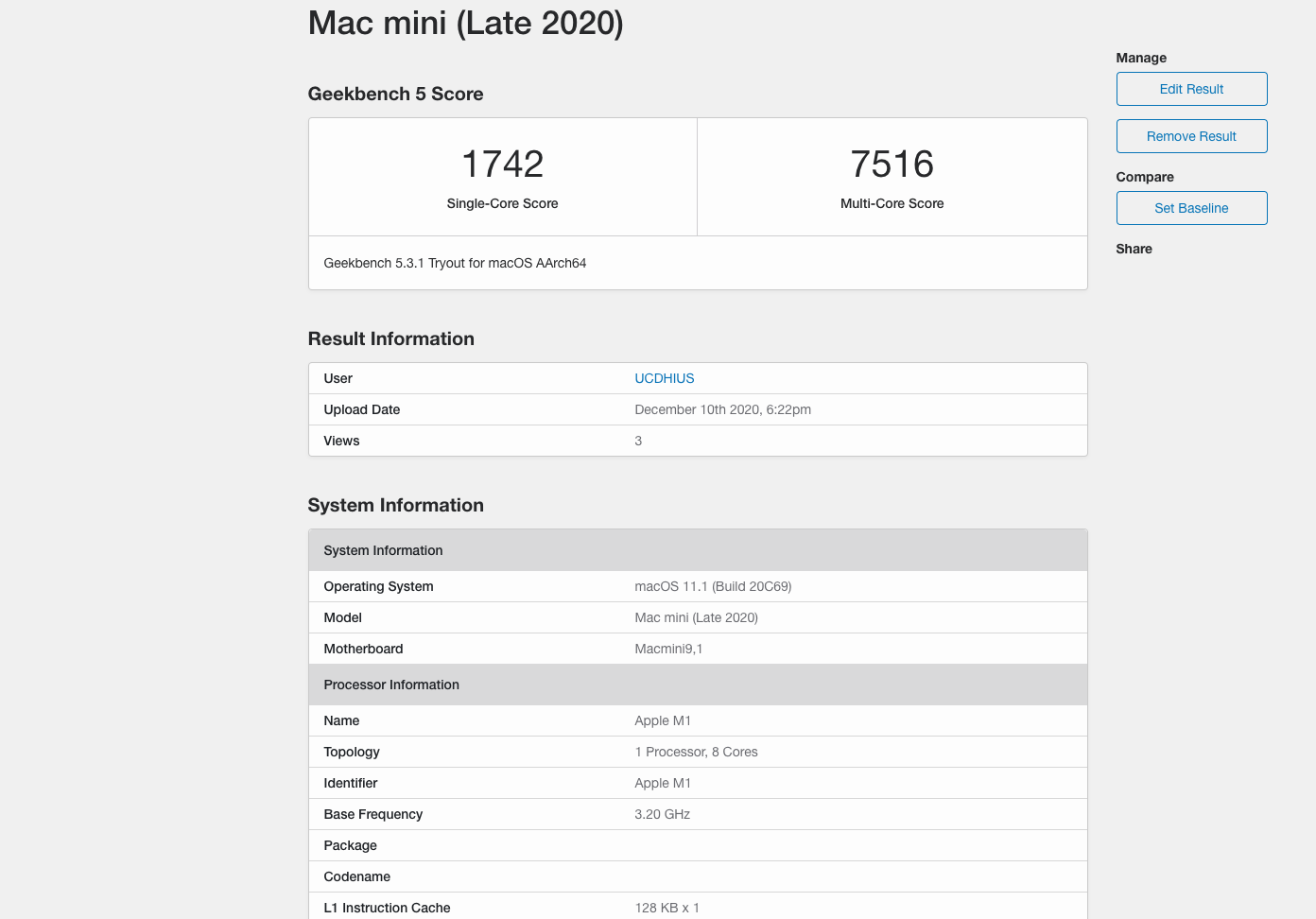Image resolution: width=1316 pixels, height=919 pixels.
Task: Click the L1 Instruction Cache row label
Action: 387,908
